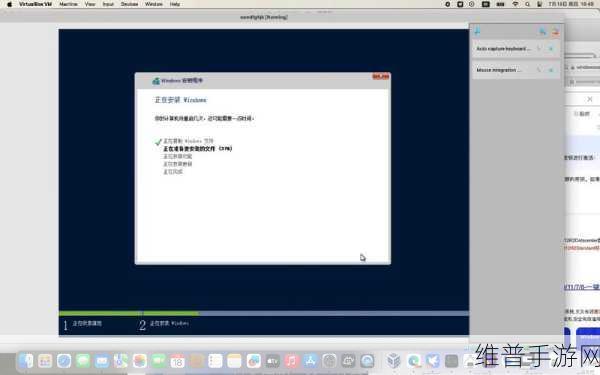Close the browser panel with X button

pos(590,99)
